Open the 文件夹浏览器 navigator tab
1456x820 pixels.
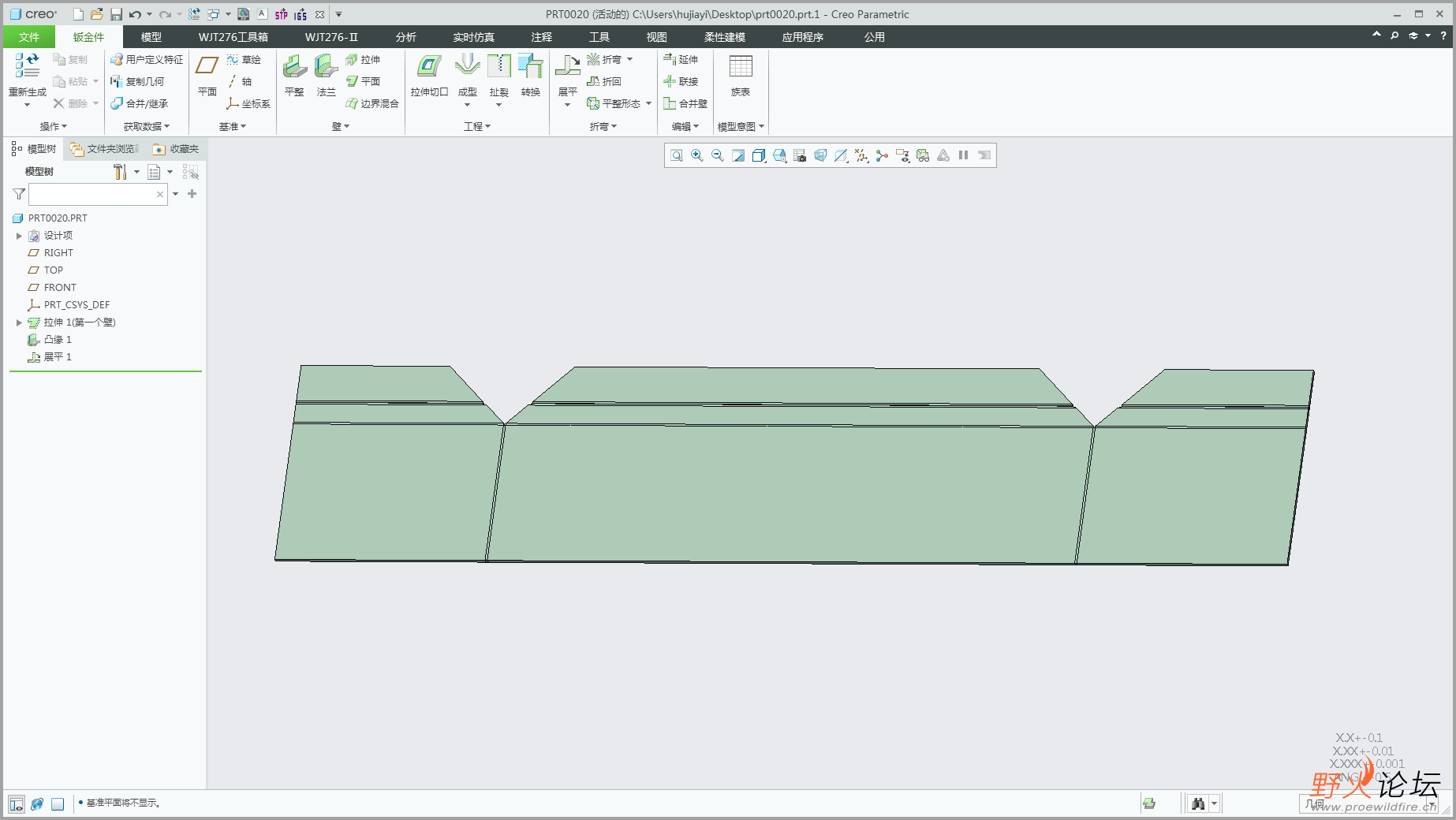coord(104,149)
